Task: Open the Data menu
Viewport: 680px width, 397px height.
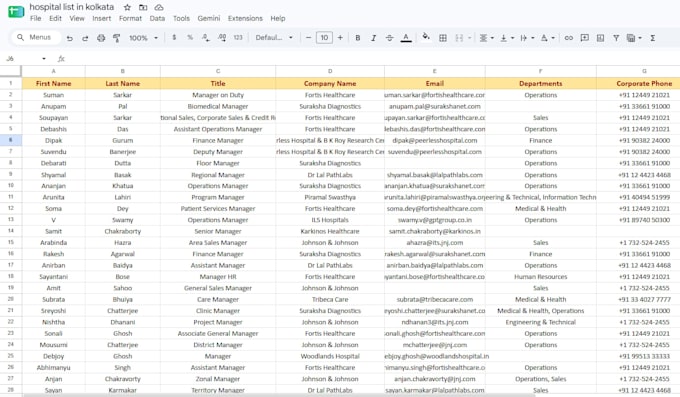Action: 157,18
